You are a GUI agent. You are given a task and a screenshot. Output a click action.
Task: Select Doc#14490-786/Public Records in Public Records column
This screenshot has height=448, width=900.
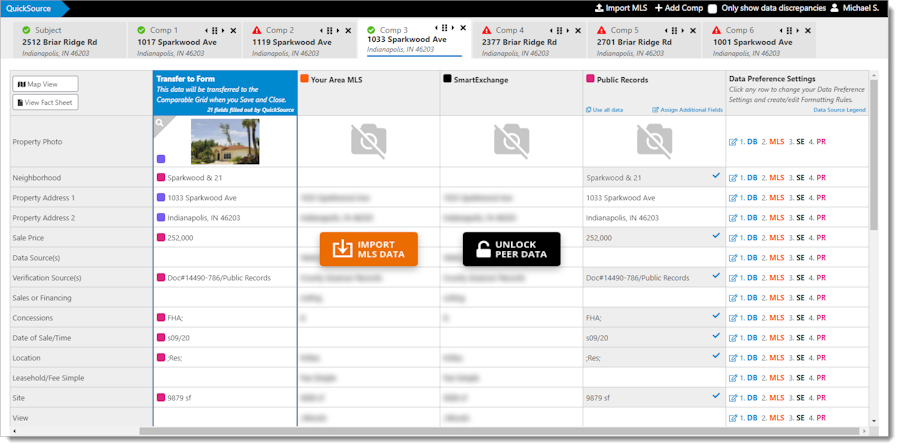tap(638, 278)
